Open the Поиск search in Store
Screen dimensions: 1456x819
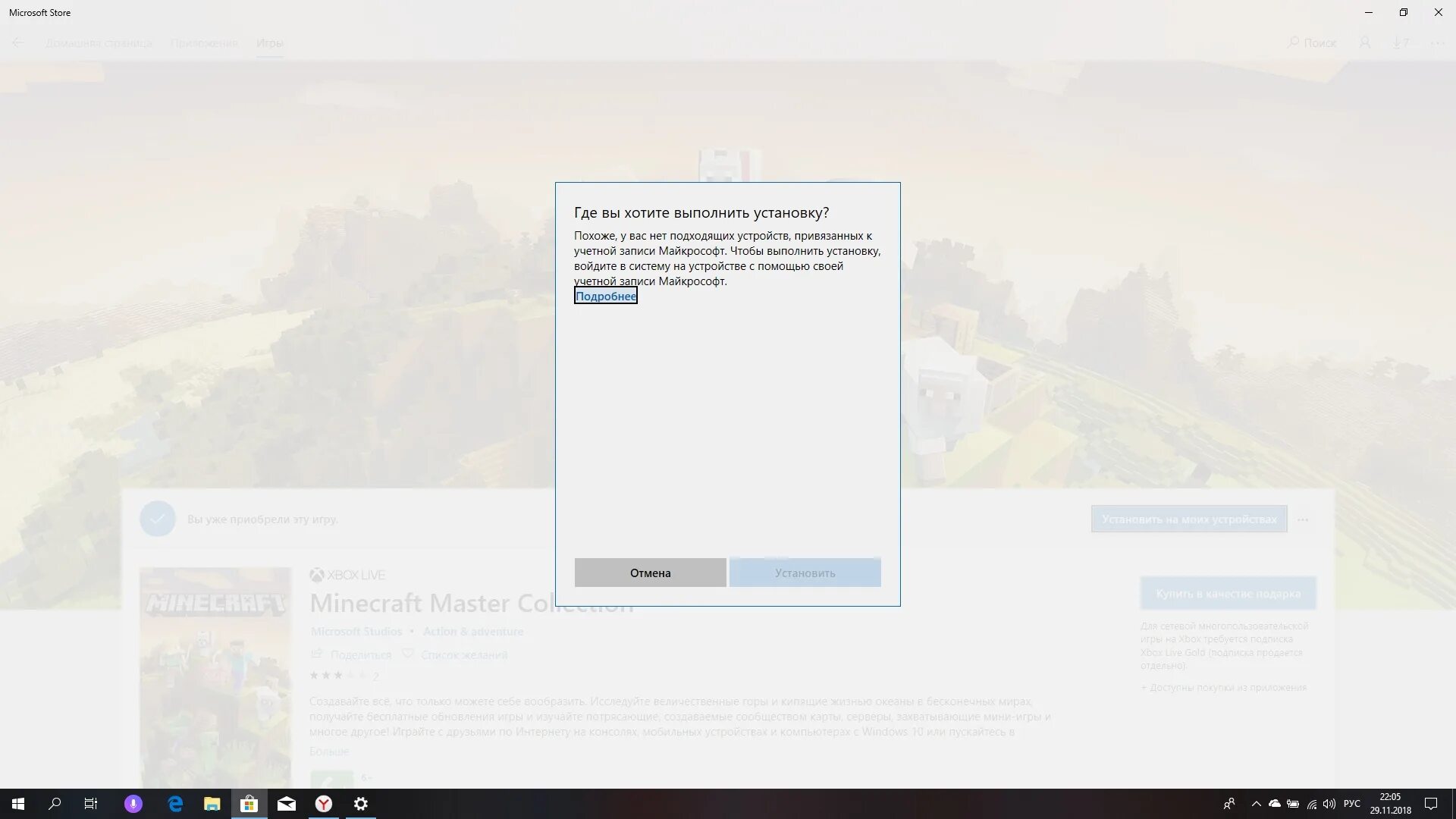tap(1312, 42)
